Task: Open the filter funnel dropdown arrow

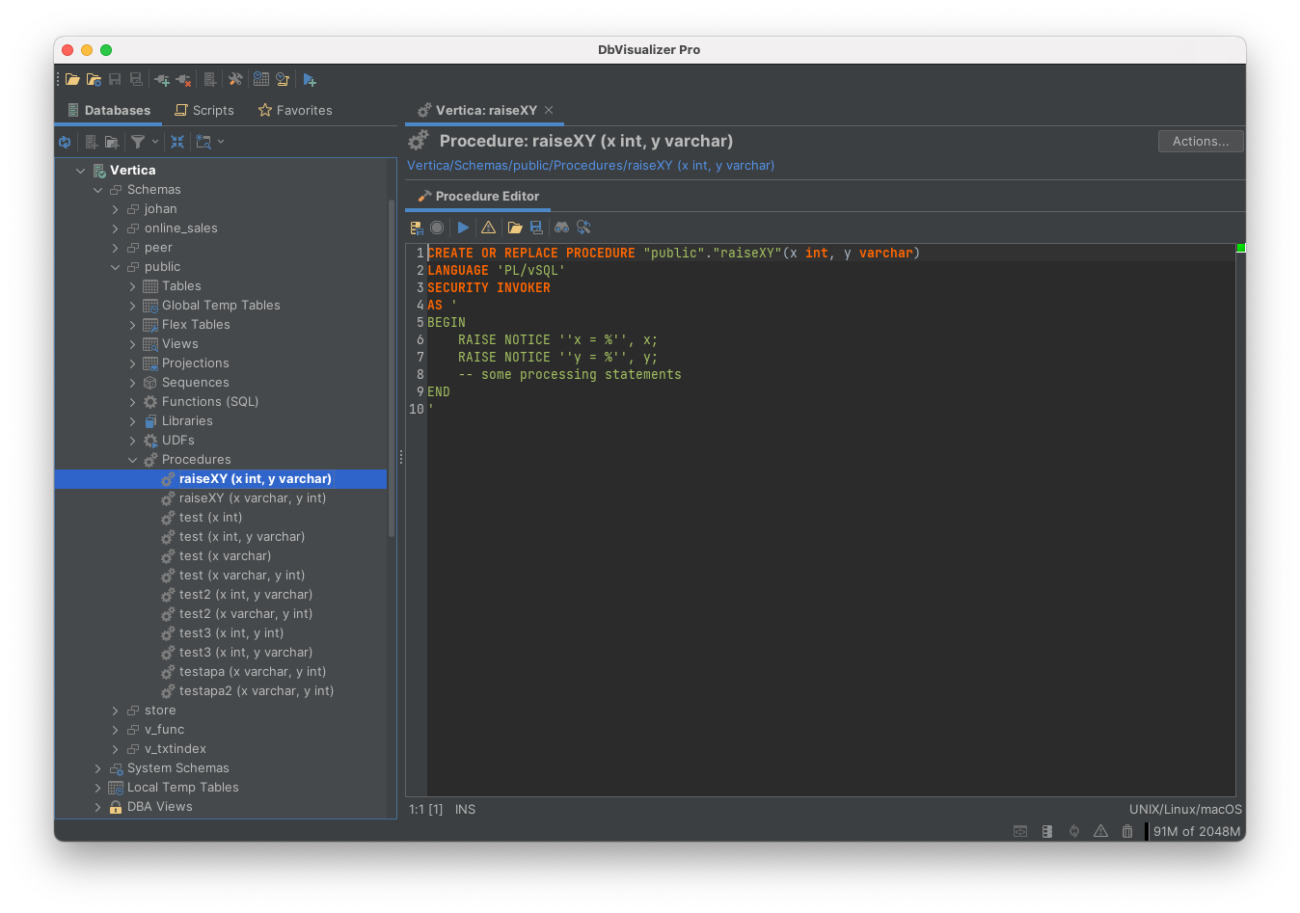Action: (x=156, y=142)
